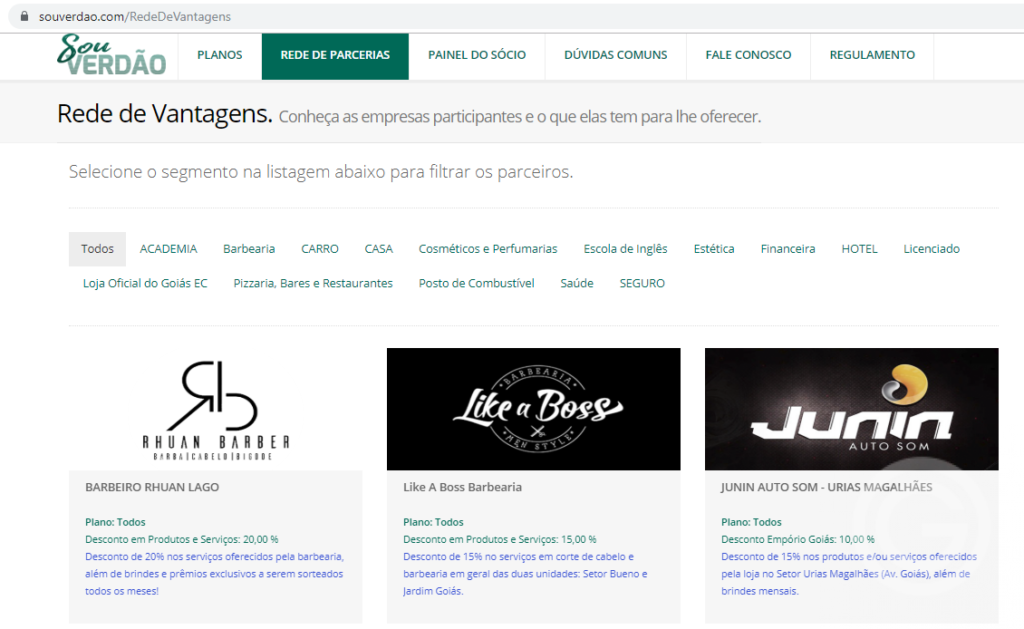Open REDE DE PARCERIAS menu item
Image resolution: width=1024 pixels, height=629 pixels.
335,56
